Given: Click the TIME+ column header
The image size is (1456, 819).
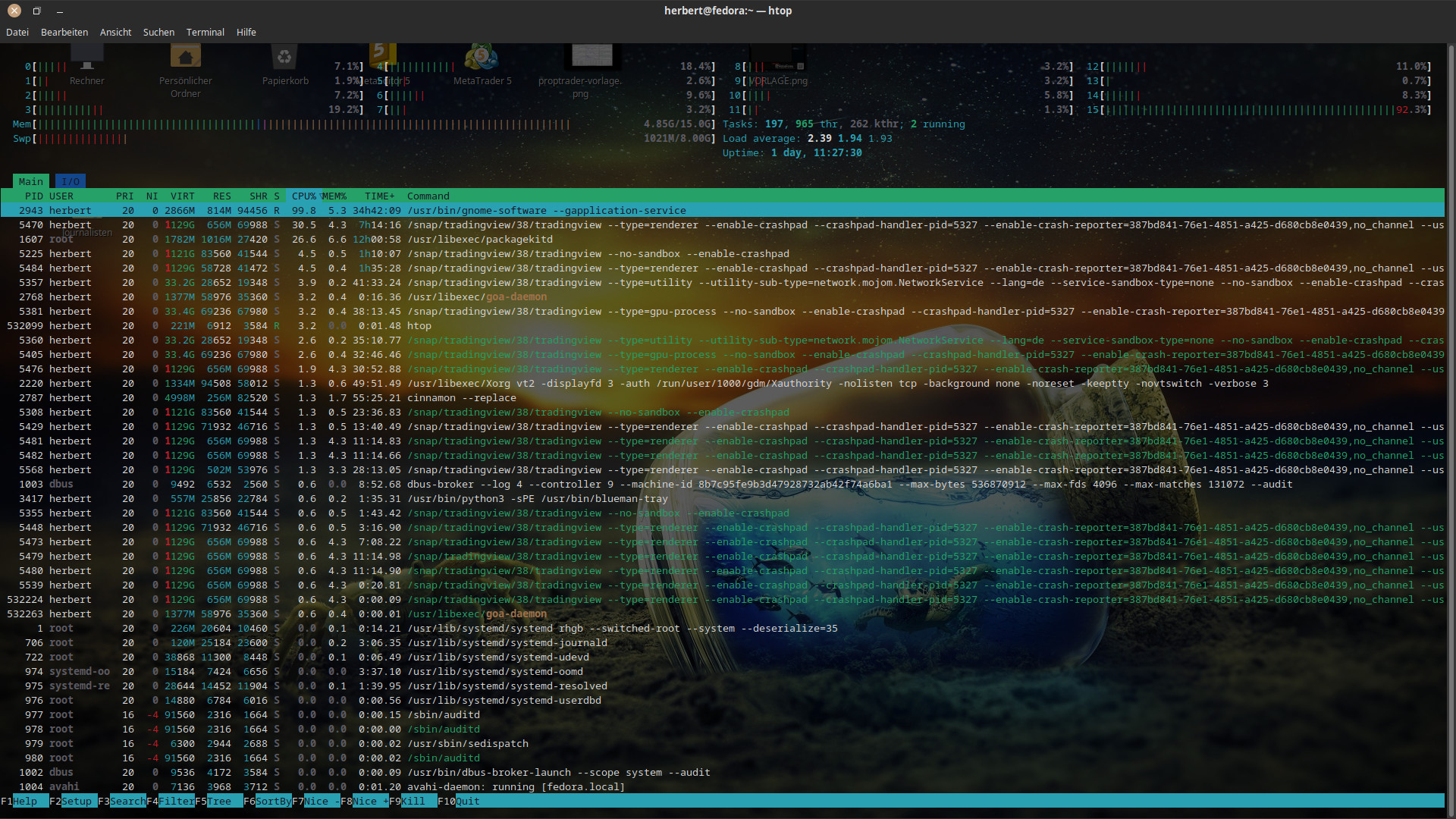Looking at the screenshot, I should 379,196.
